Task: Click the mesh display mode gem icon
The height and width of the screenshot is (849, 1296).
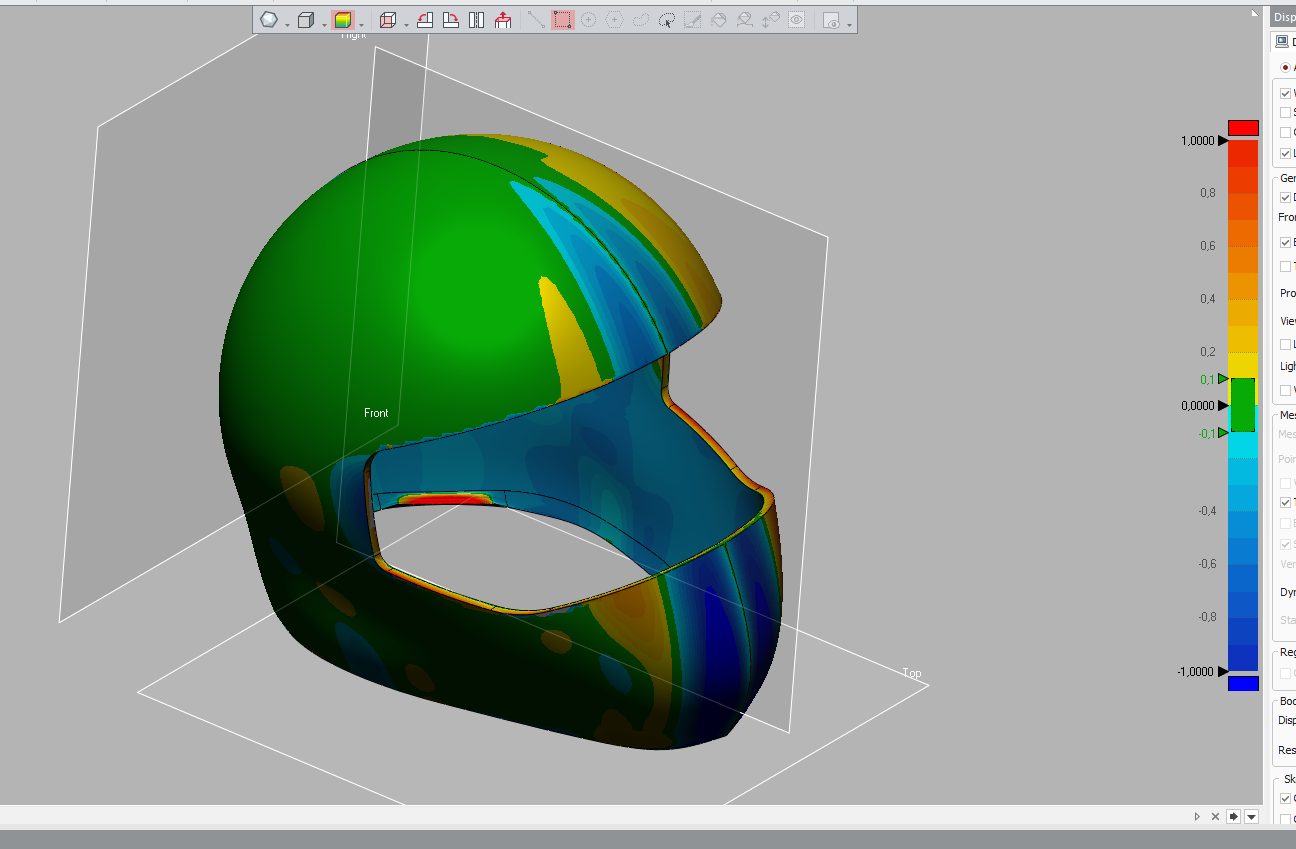Action: [268, 20]
